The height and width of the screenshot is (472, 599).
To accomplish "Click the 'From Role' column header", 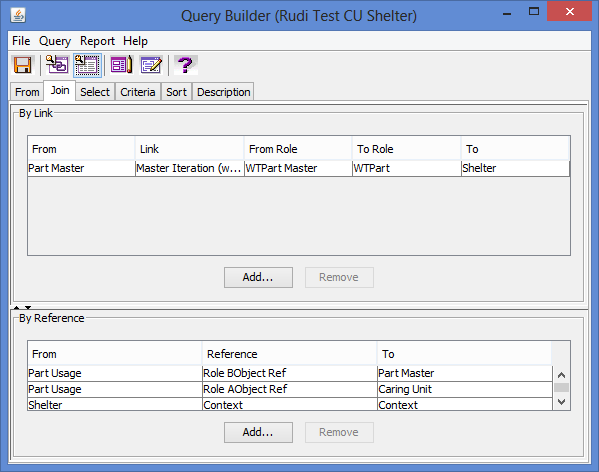I will pyautogui.click(x=298, y=149).
